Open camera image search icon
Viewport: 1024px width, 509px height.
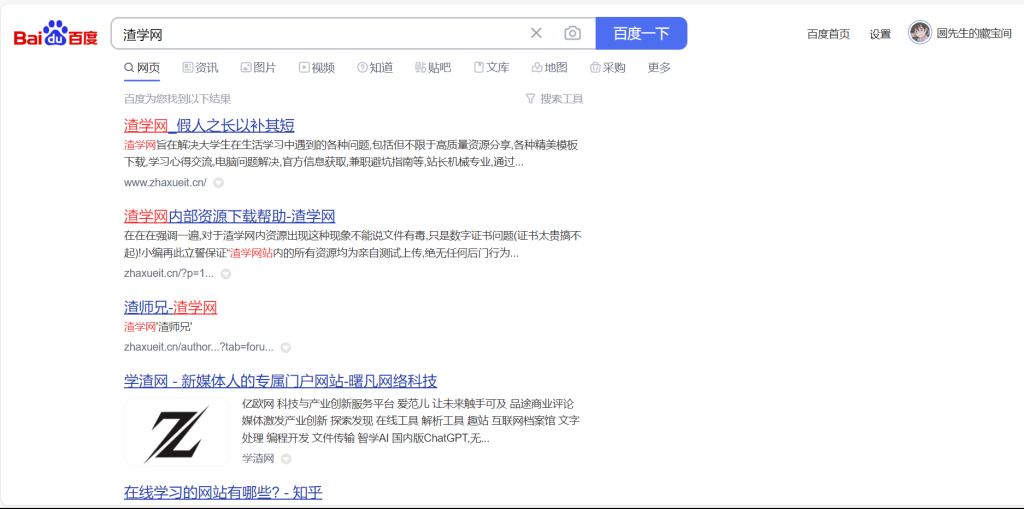(x=573, y=33)
